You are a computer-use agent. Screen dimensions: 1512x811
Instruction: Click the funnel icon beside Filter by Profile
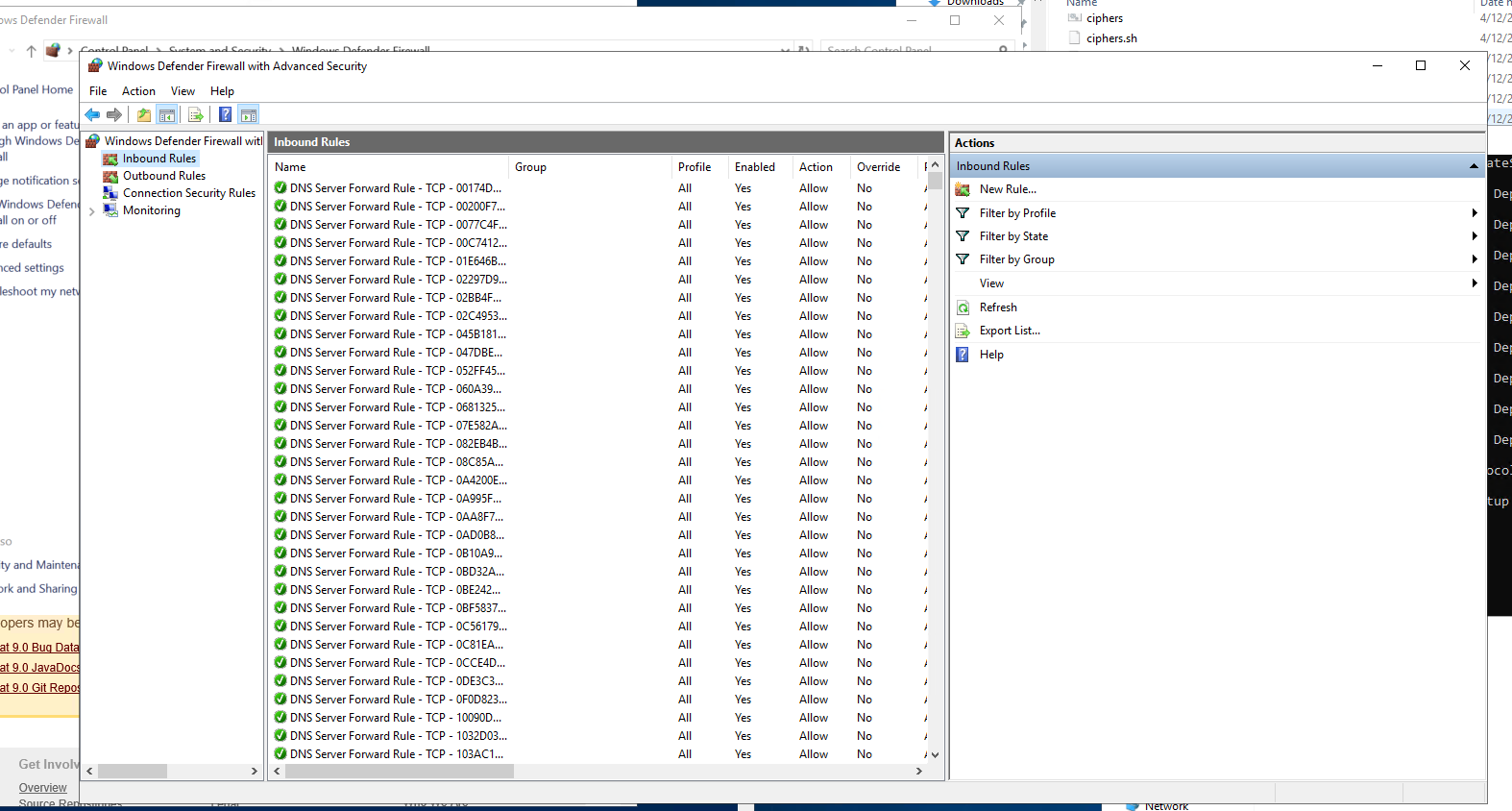click(x=963, y=213)
